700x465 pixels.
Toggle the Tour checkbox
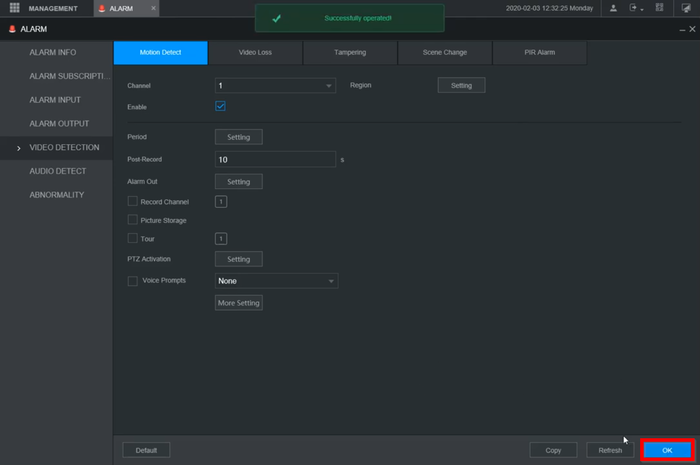pos(133,238)
